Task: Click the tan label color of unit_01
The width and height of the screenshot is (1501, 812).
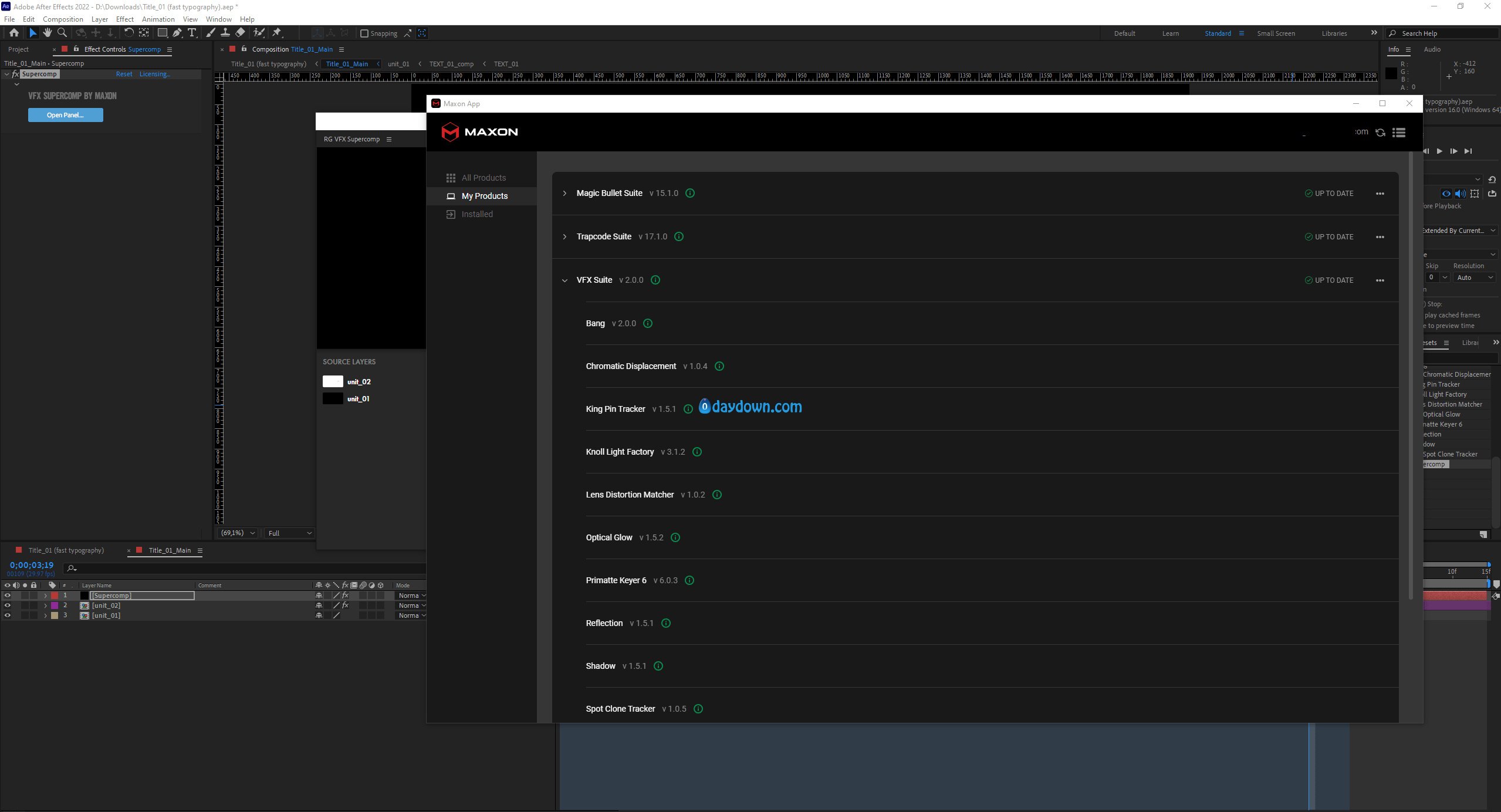Action: pos(55,615)
